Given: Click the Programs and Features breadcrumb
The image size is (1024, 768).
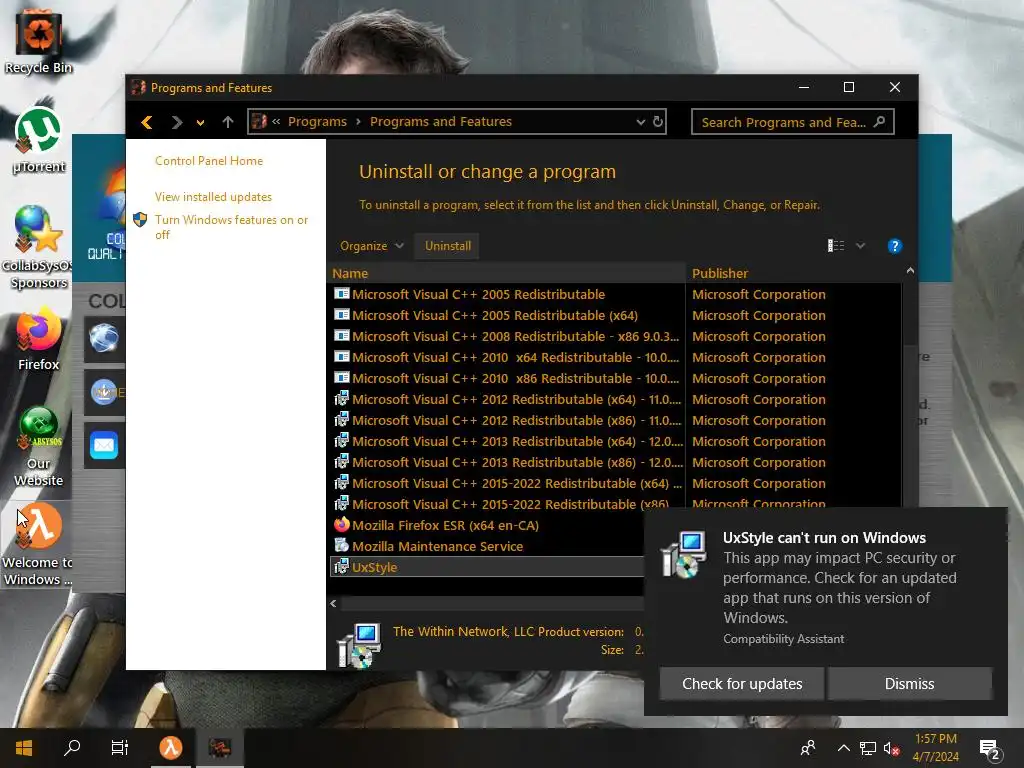Looking at the screenshot, I should coord(441,121).
